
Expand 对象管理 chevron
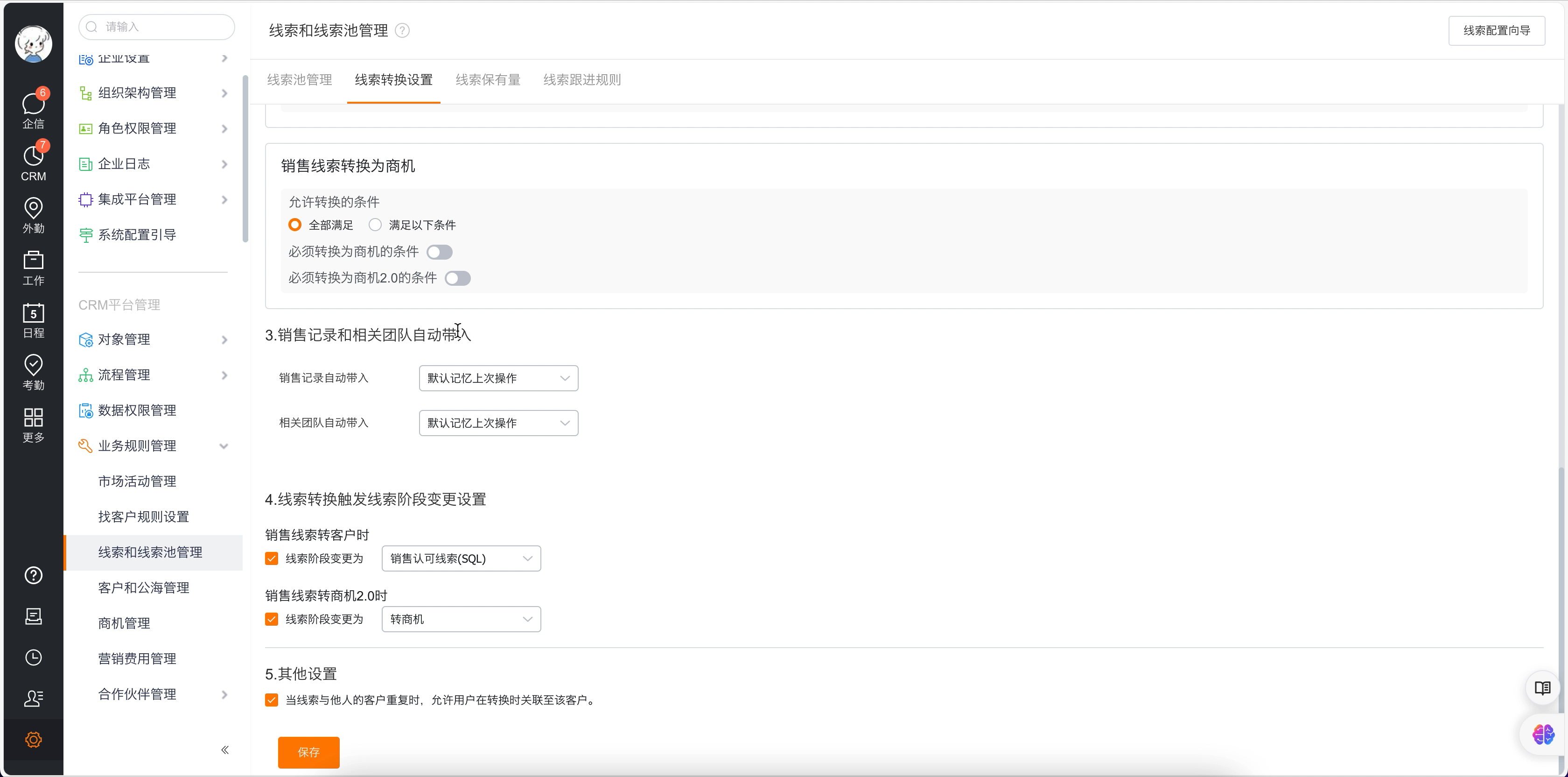(x=224, y=340)
